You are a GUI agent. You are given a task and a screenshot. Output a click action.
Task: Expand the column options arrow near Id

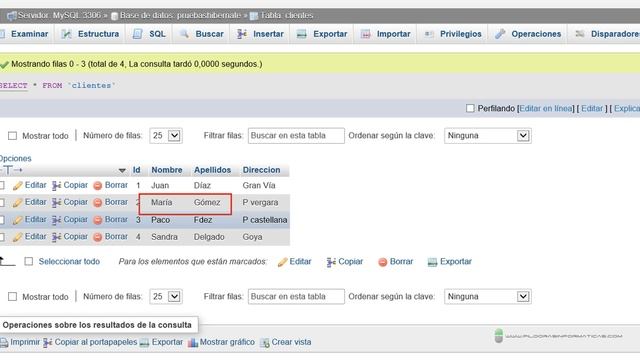(x=122, y=170)
